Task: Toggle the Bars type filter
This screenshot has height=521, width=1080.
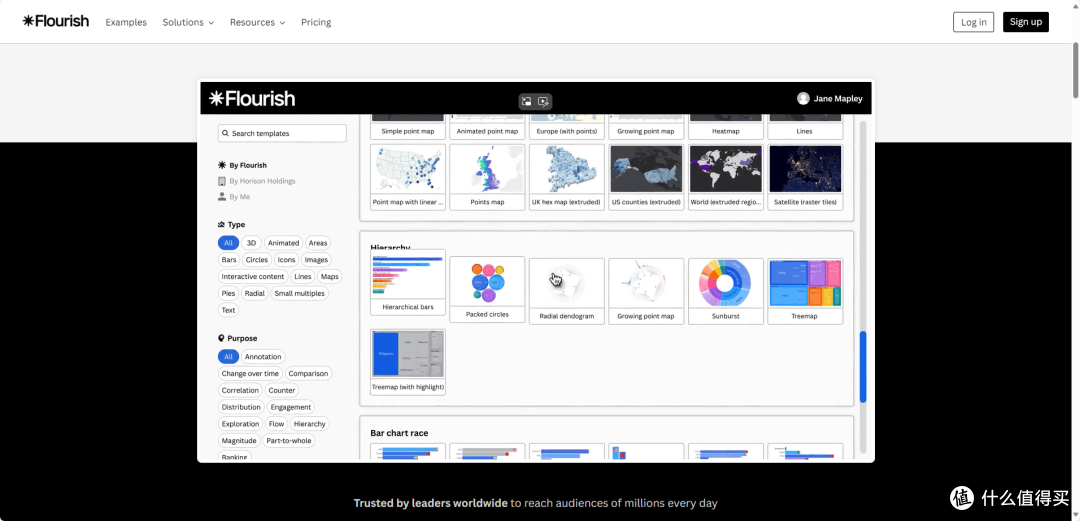Action: click(x=229, y=260)
